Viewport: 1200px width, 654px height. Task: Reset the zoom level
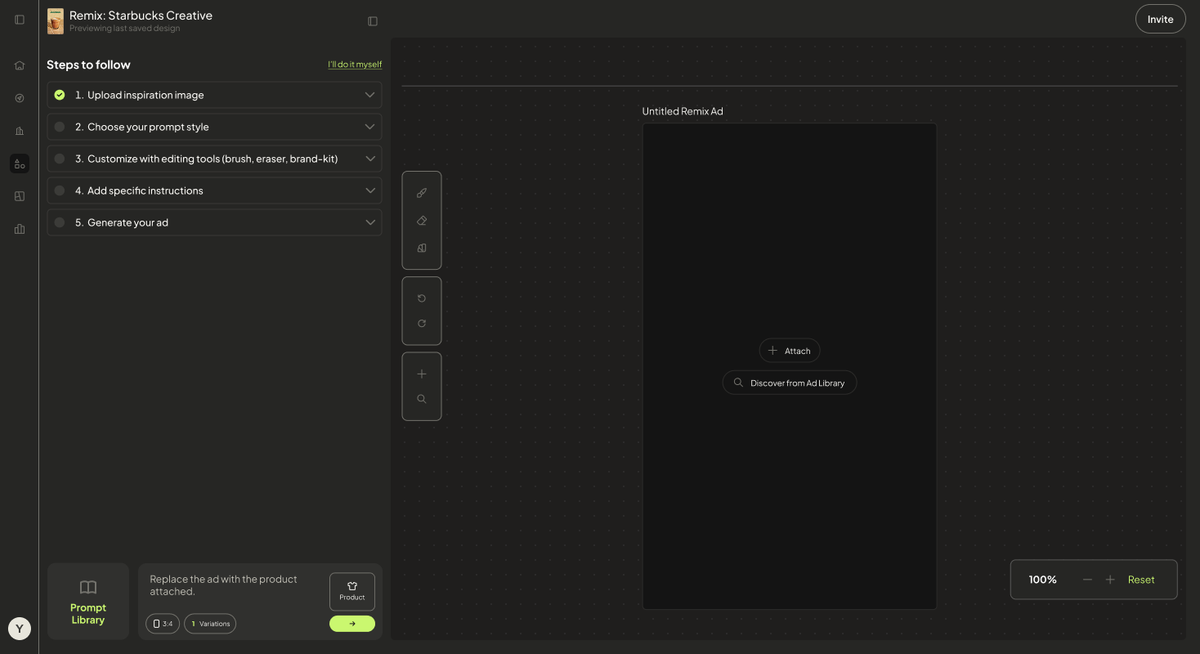pyautogui.click(x=1141, y=579)
